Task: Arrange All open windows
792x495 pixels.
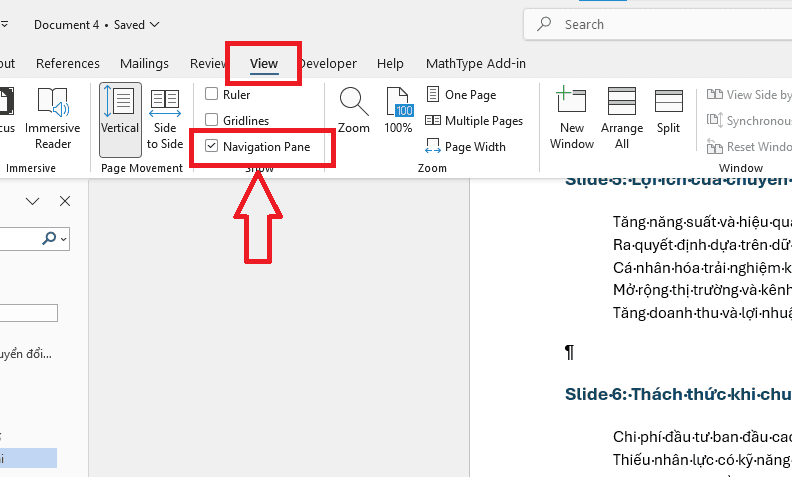Action: coord(622,118)
